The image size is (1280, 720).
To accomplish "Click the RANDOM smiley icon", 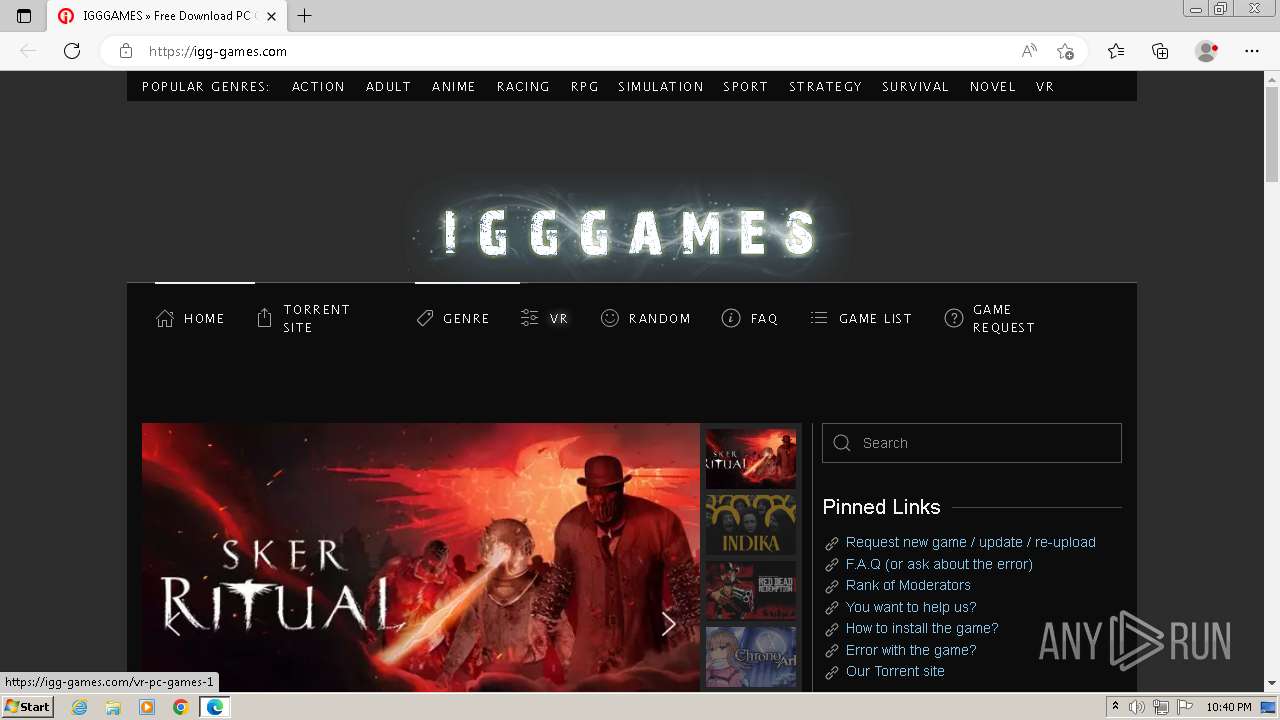I will point(609,318).
